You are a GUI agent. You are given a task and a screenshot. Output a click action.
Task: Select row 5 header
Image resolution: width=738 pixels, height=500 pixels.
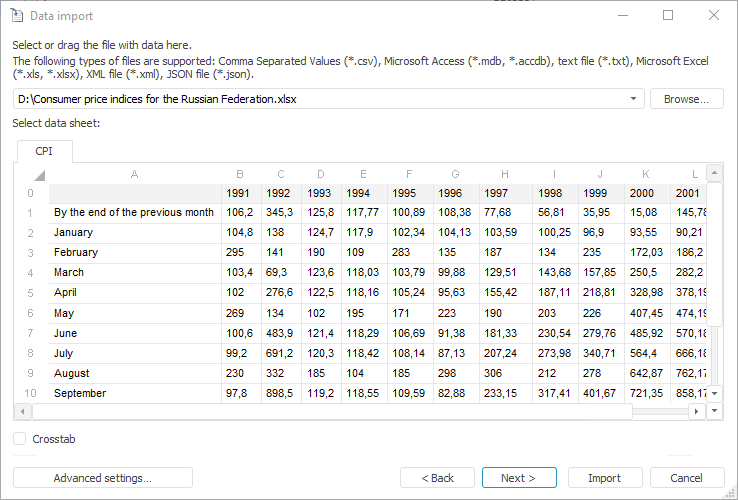[30, 293]
